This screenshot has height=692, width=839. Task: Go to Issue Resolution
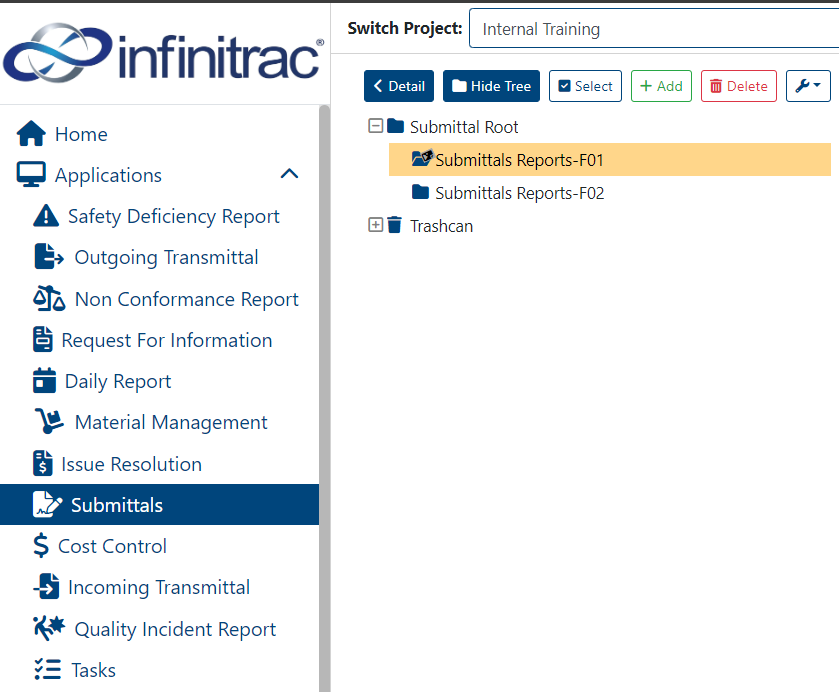tap(132, 464)
